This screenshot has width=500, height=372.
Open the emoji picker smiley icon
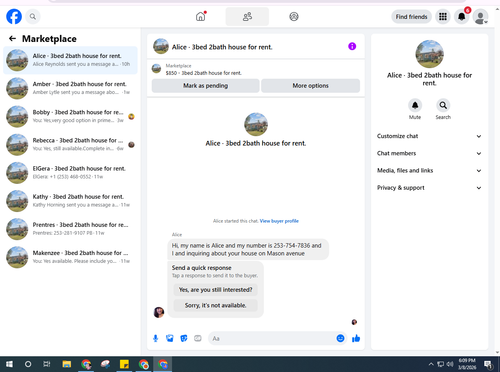tap(340, 338)
